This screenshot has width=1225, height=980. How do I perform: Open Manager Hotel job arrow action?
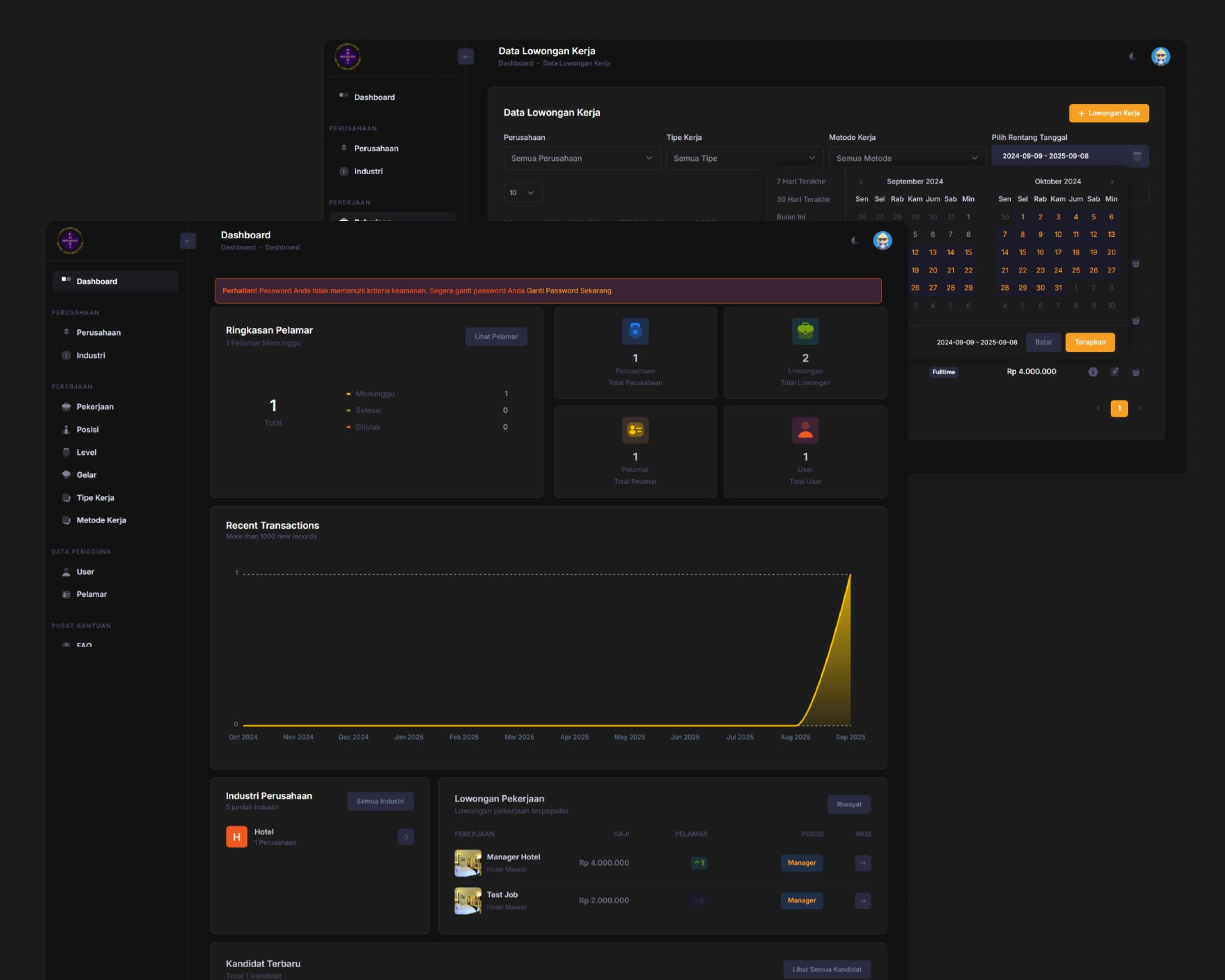[862, 863]
